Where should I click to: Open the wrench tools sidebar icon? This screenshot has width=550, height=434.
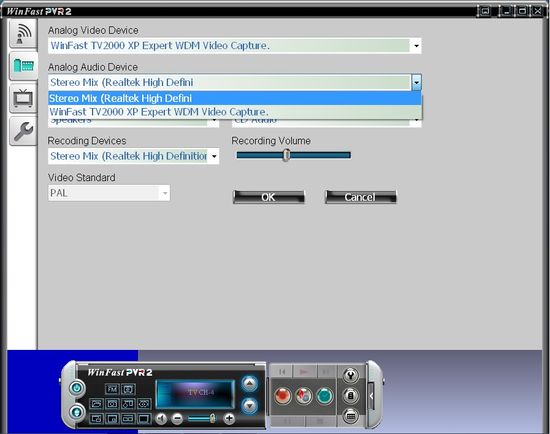[x=23, y=131]
